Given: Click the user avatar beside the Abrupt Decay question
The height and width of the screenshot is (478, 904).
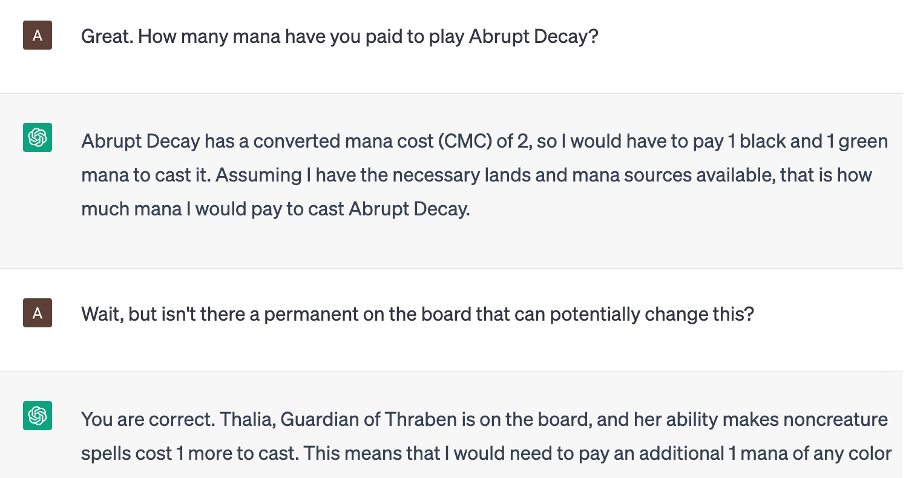Looking at the screenshot, I should 37,36.
